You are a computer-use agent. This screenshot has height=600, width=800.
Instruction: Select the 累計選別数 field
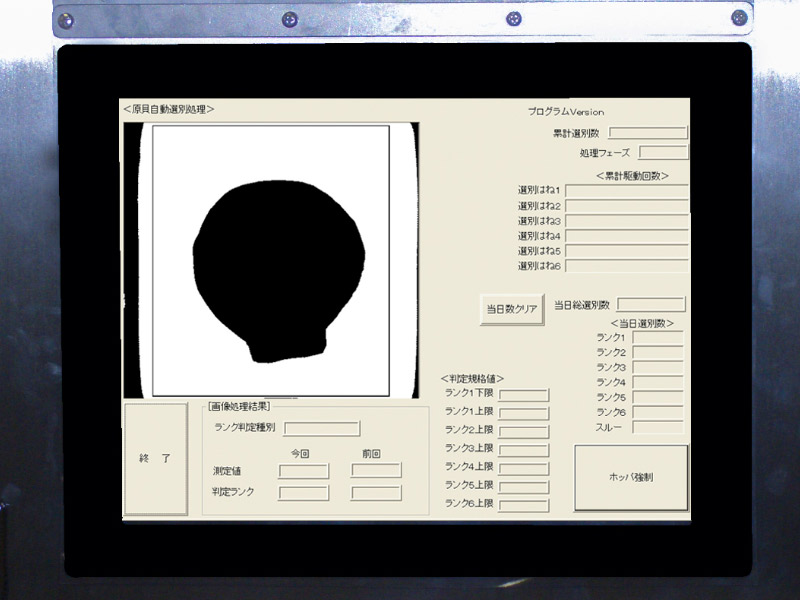[648, 133]
